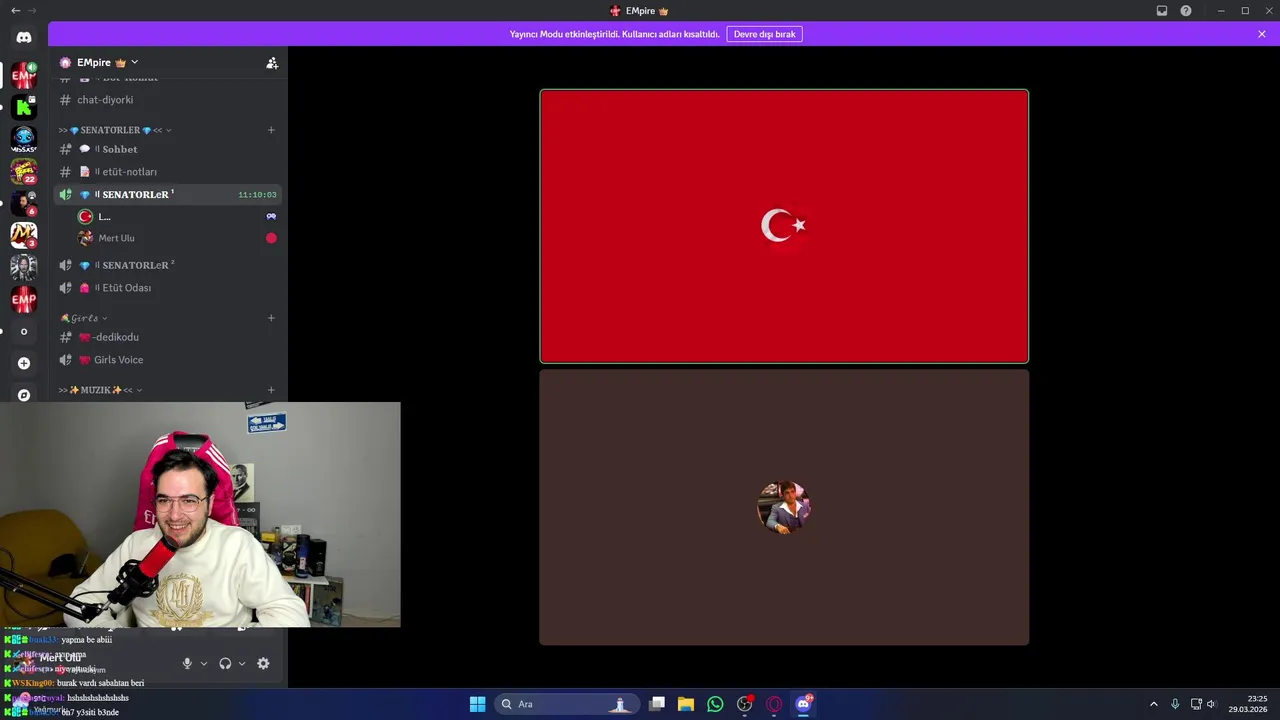Open the -dedikodu text channel

[168, 337]
